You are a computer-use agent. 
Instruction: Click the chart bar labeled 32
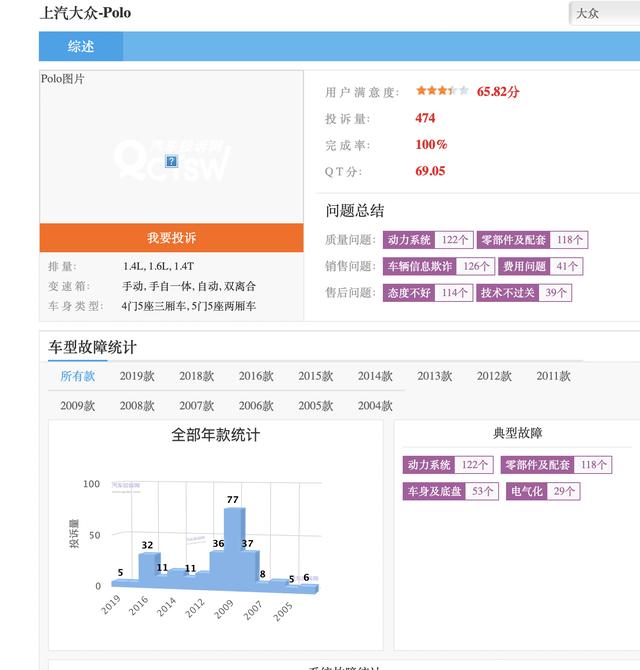(x=149, y=568)
